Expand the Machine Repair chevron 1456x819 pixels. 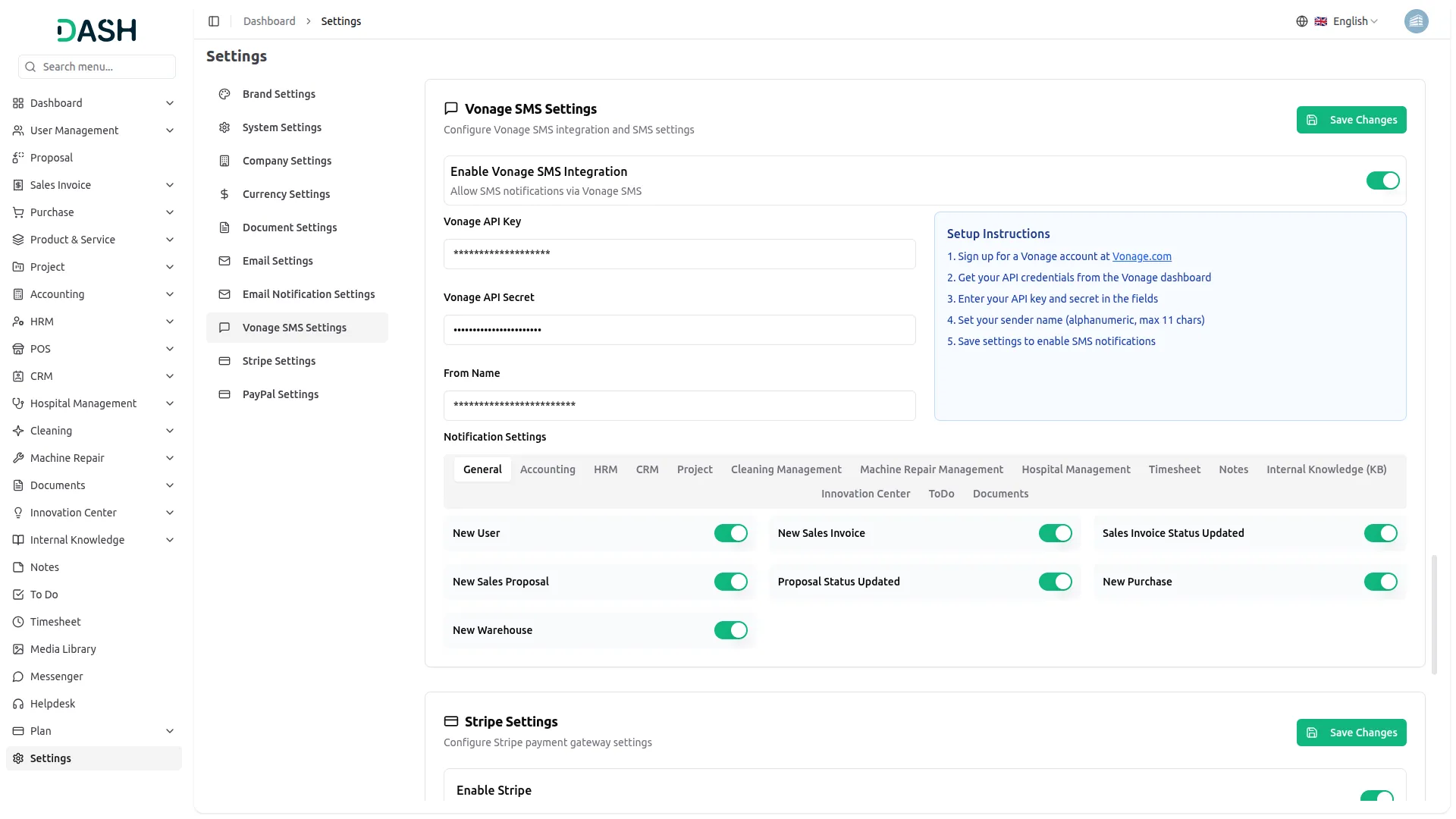point(170,458)
